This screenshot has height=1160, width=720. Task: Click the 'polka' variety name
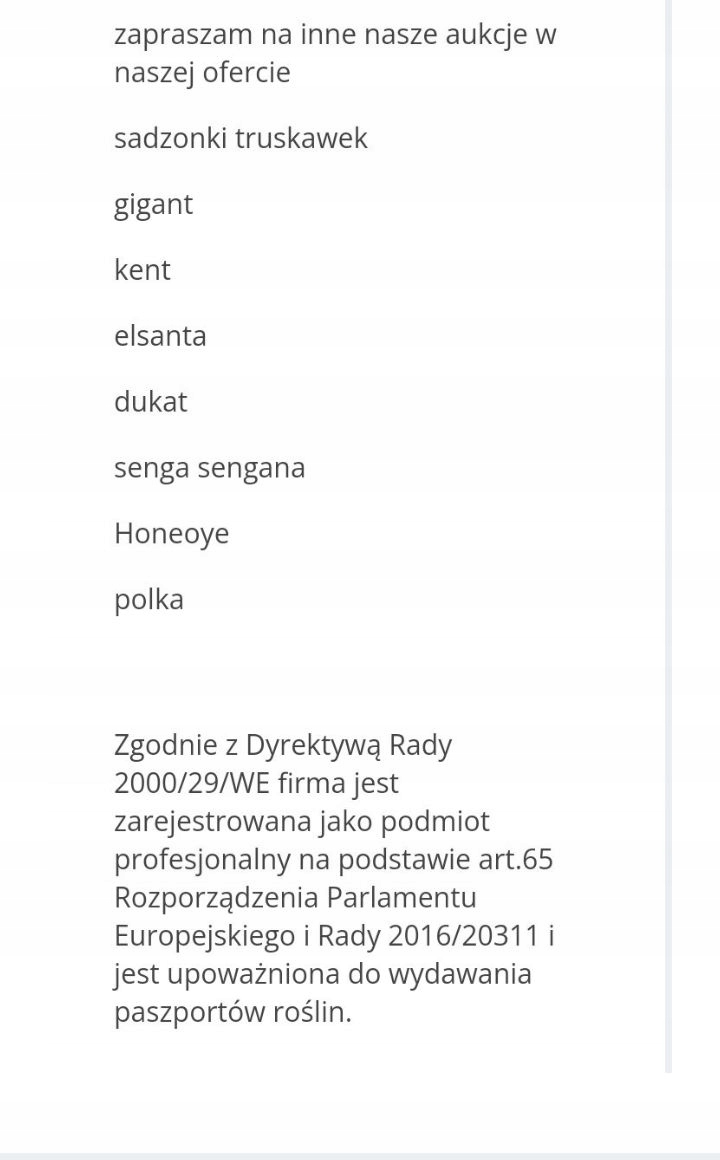(x=149, y=600)
